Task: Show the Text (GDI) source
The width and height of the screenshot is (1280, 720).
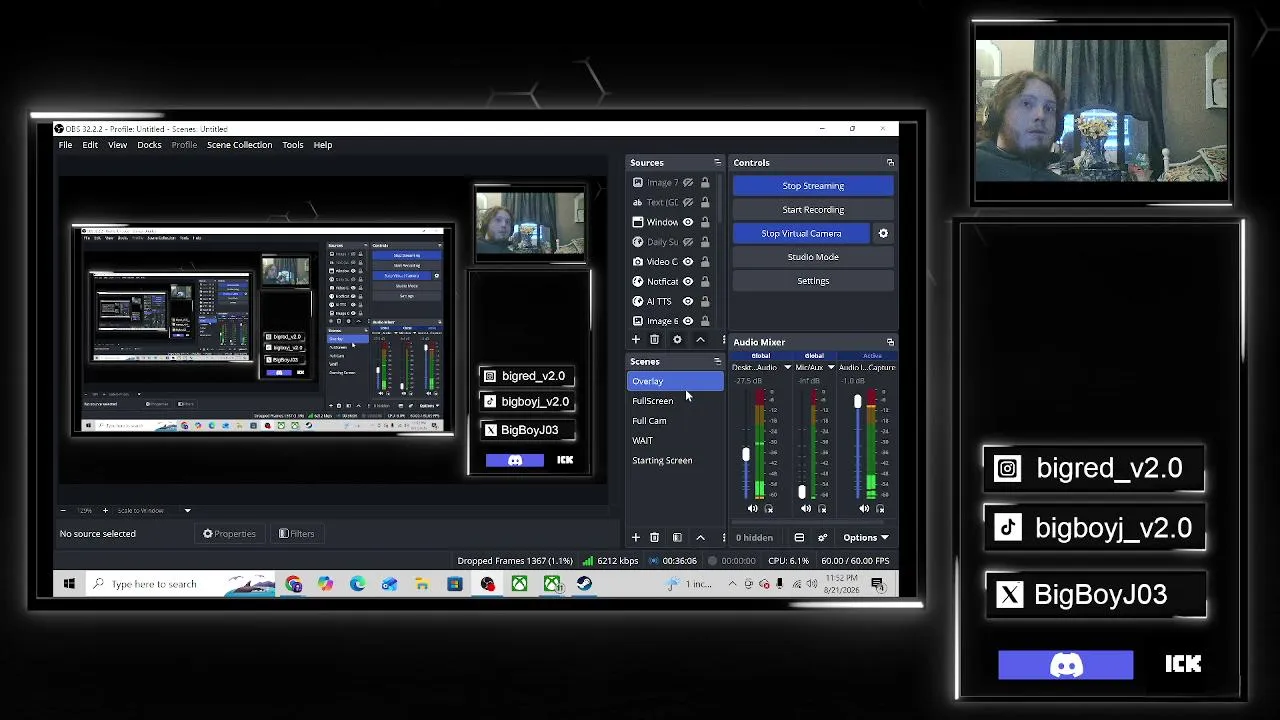Action: tap(688, 202)
